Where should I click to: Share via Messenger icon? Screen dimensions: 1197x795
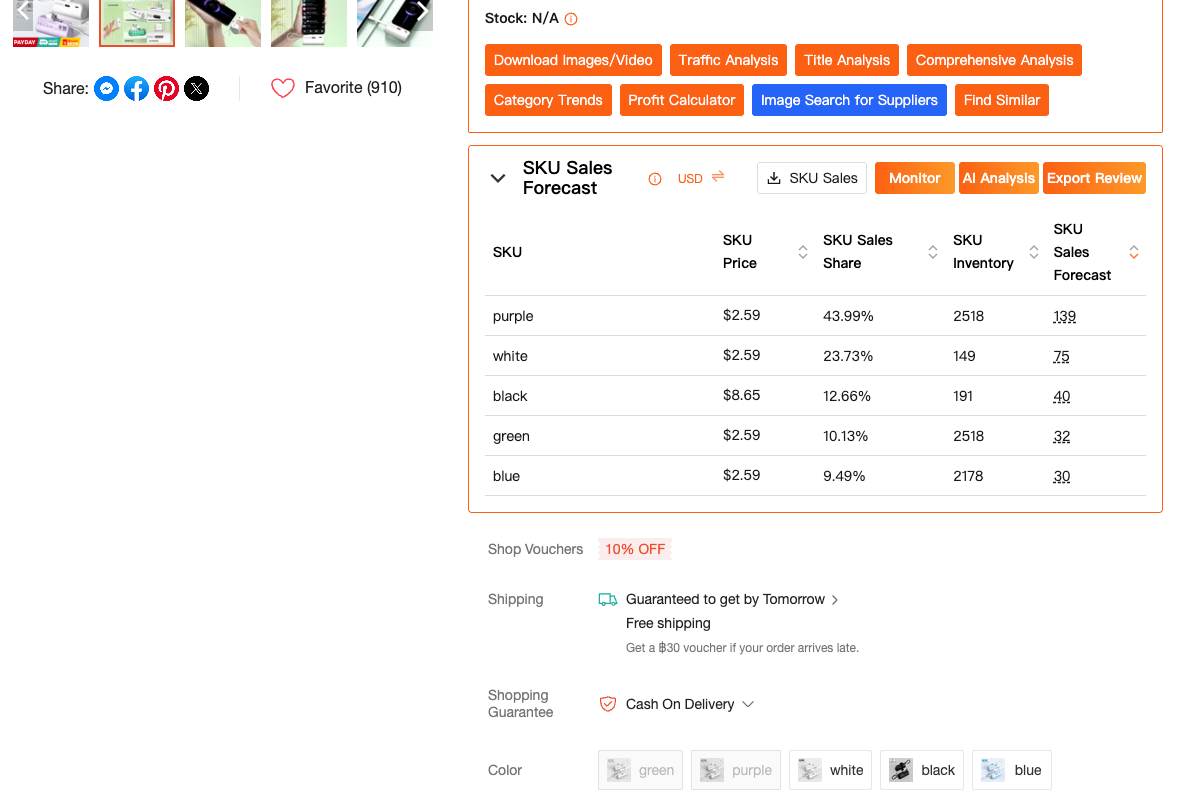pyautogui.click(x=107, y=89)
